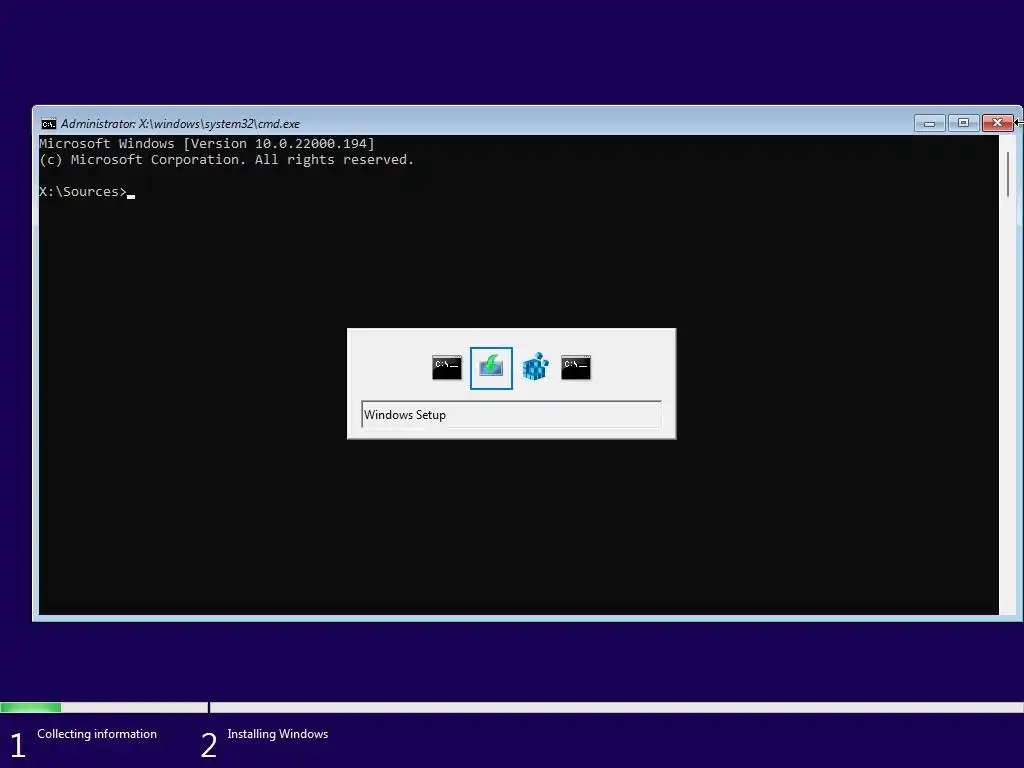The image size is (1024, 768).
Task: Pick the Command Prompt icon right of Registry Editor
Action: [x=575, y=367]
